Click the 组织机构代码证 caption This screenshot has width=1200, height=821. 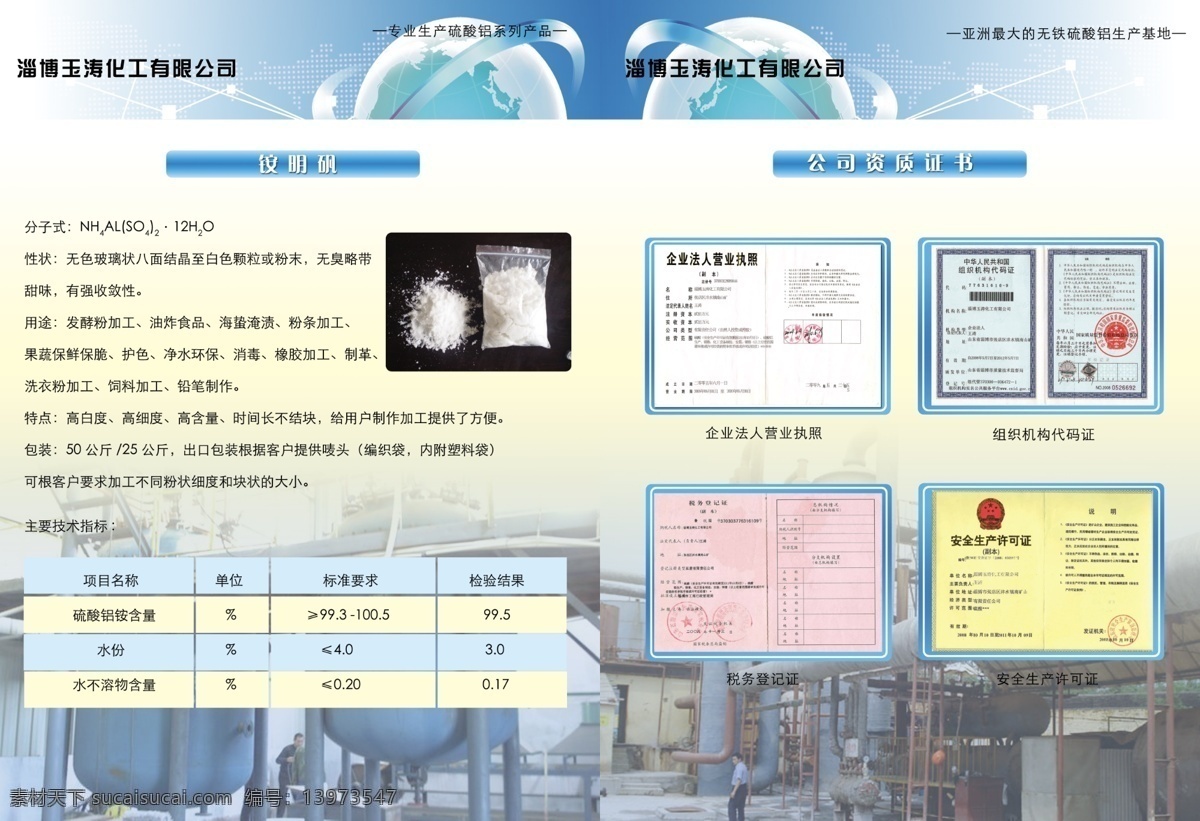click(x=1043, y=435)
